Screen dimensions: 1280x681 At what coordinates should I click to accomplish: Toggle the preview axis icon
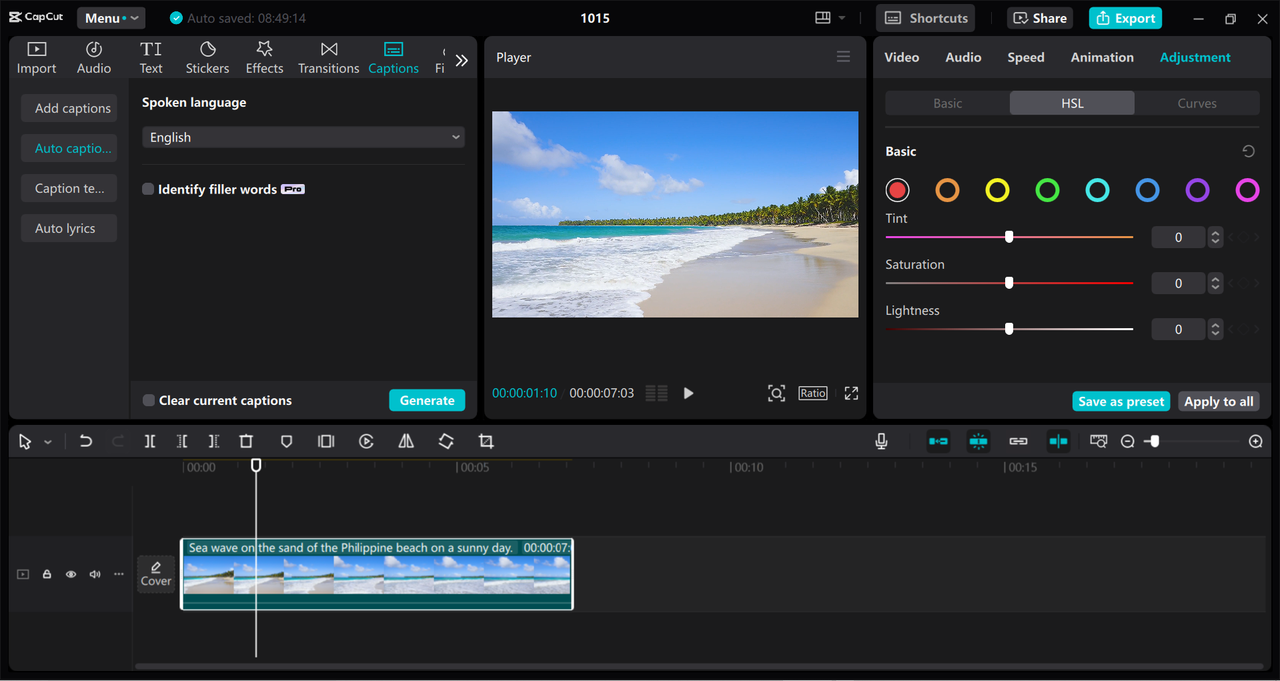pos(1058,441)
